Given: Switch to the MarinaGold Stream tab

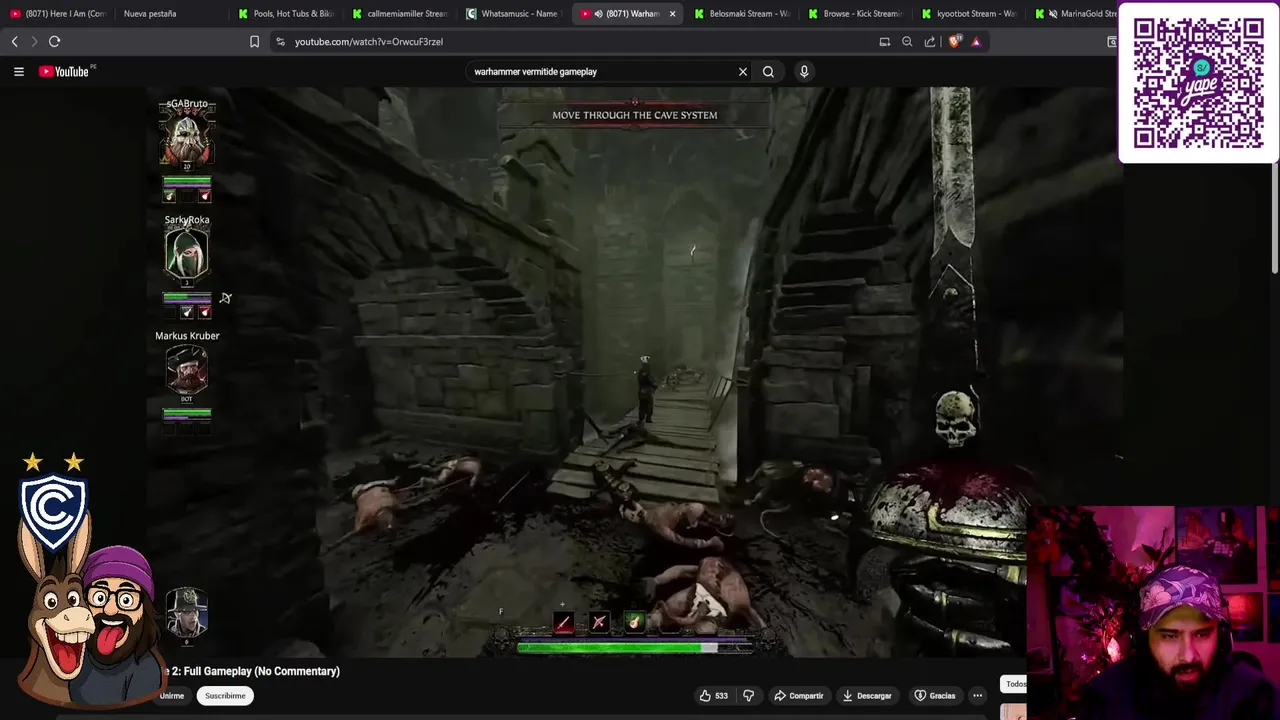Looking at the screenshot, I should 1075,14.
